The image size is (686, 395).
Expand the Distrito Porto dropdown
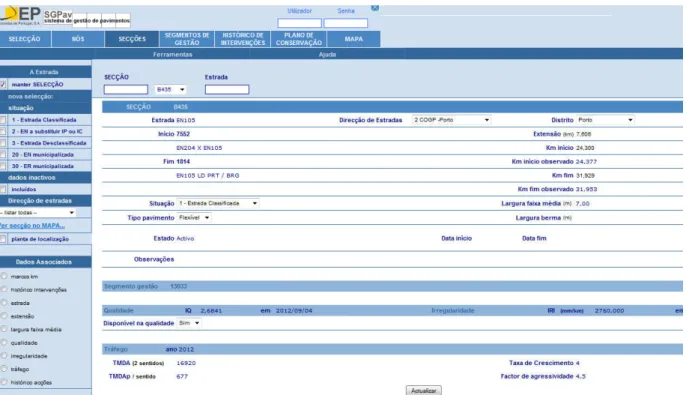[x=605, y=120]
